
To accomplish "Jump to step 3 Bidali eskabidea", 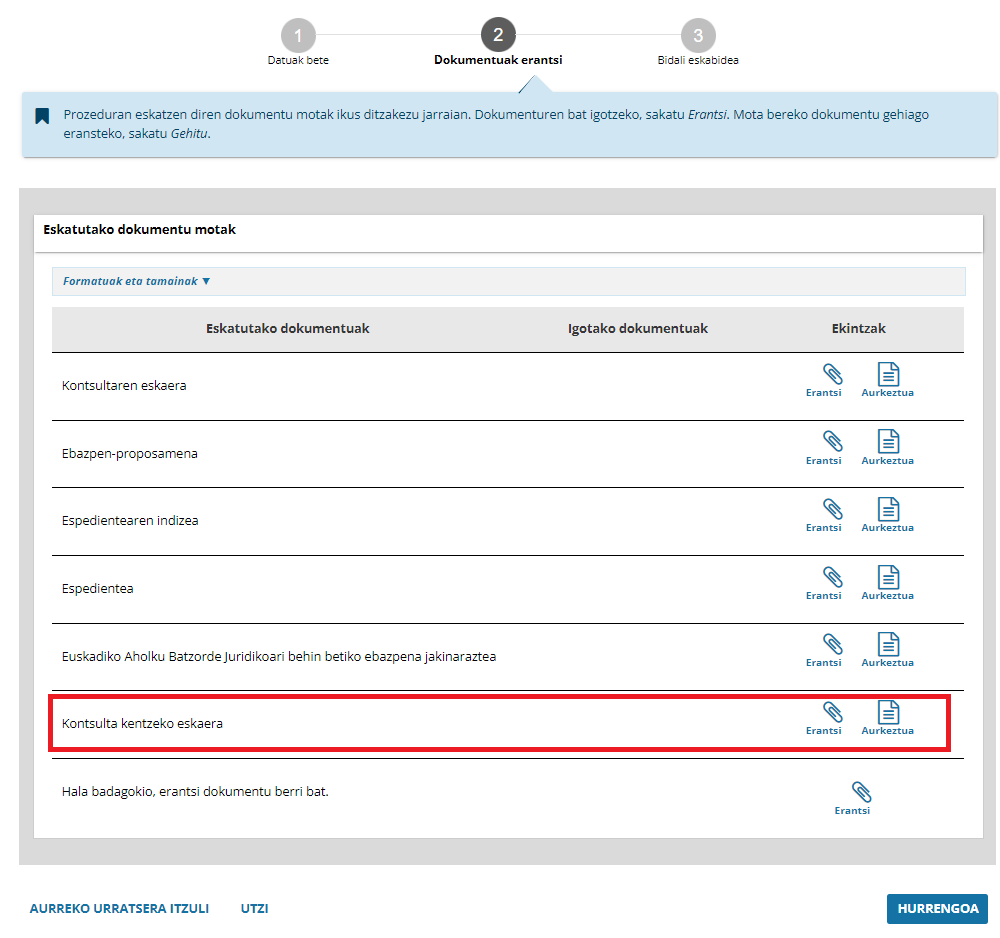I will pos(698,37).
